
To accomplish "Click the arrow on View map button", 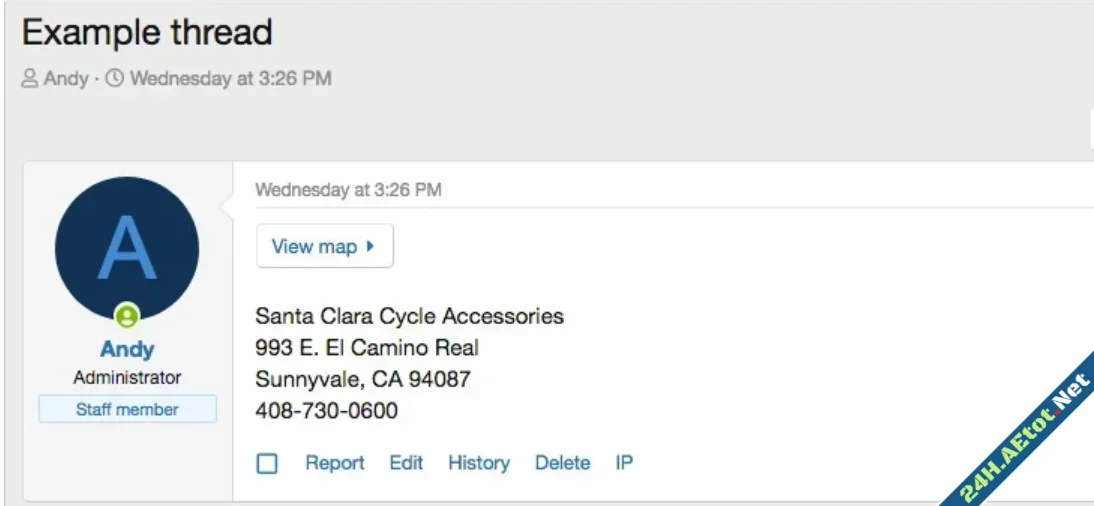I will click(x=370, y=246).
